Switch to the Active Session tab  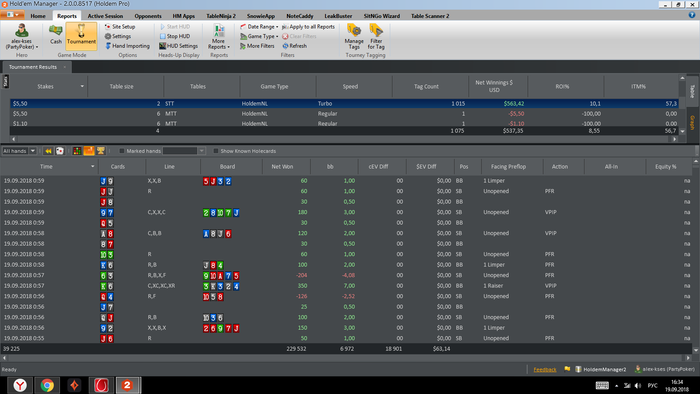105,16
